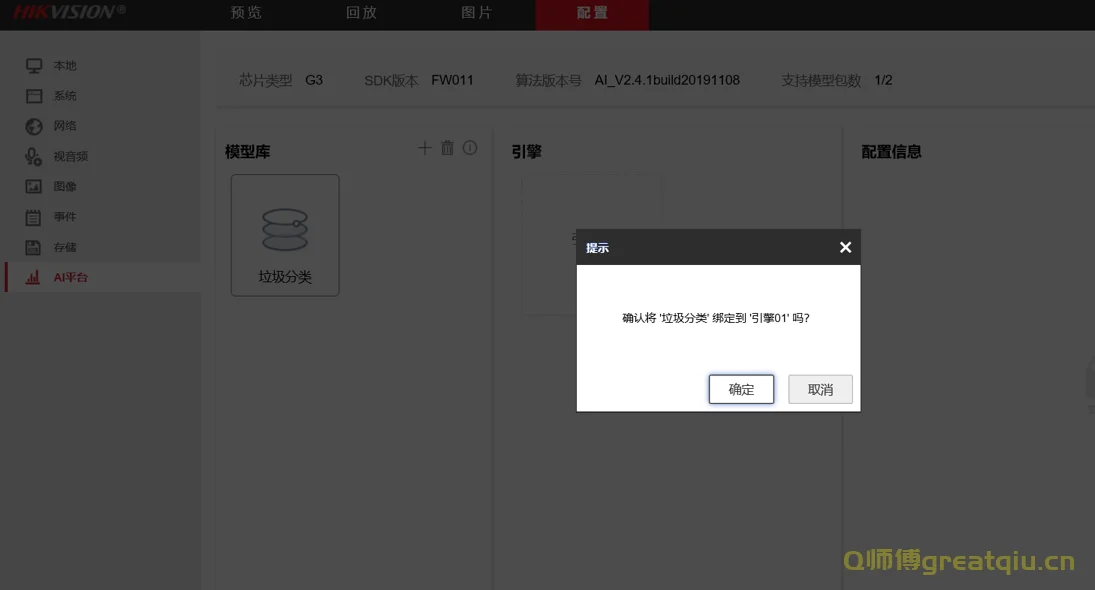Delete model using the trash icon
1095x590 pixels.
447,148
